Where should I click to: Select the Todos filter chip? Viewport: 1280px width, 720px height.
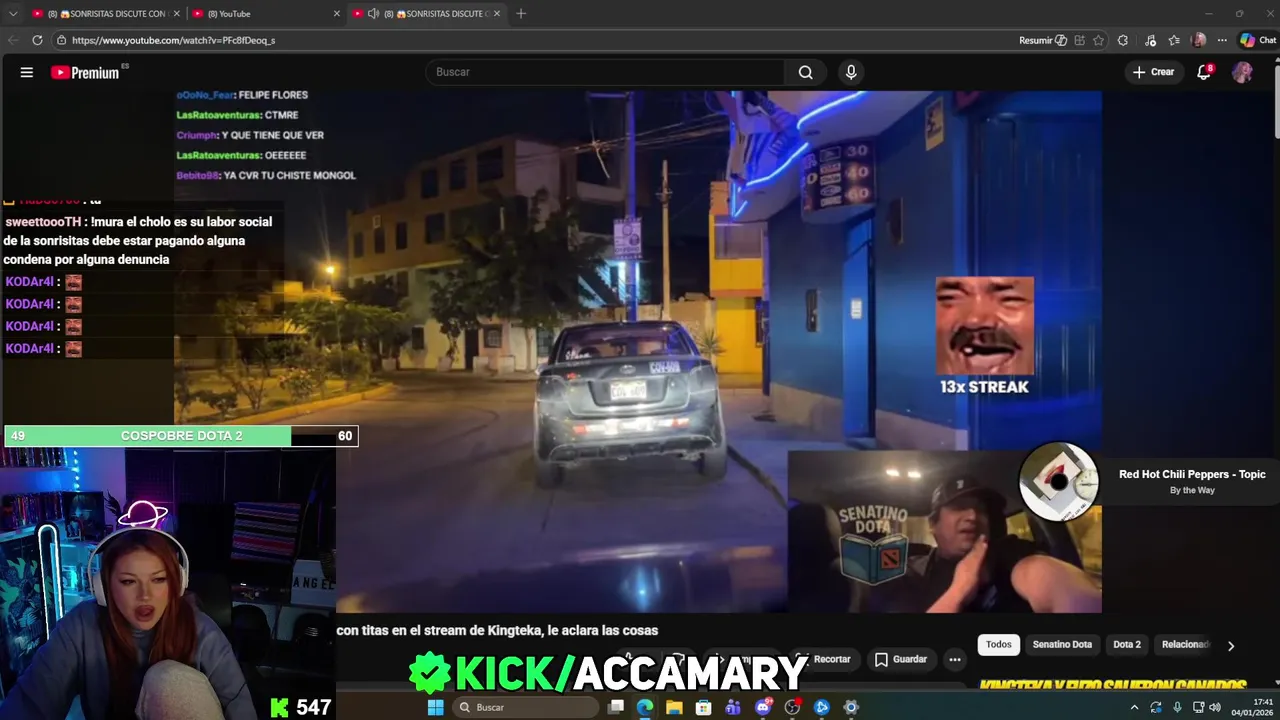(x=999, y=645)
